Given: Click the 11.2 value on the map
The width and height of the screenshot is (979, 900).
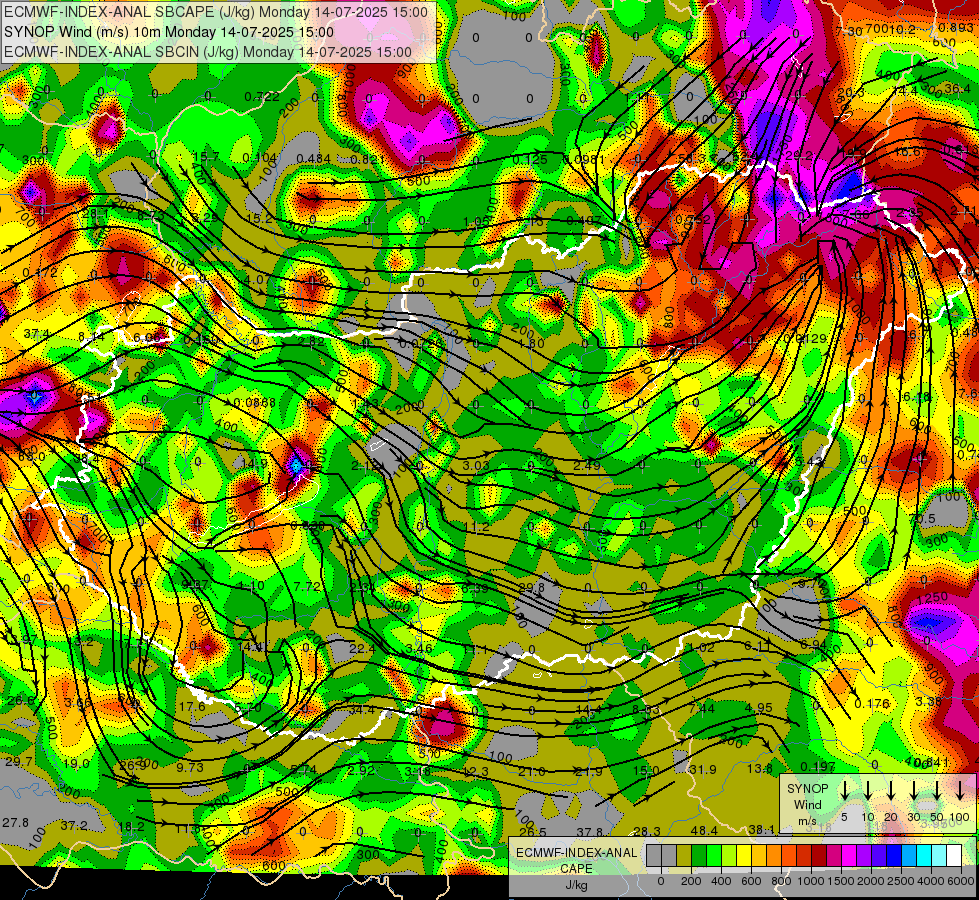Looking at the screenshot, I should (x=476, y=527).
